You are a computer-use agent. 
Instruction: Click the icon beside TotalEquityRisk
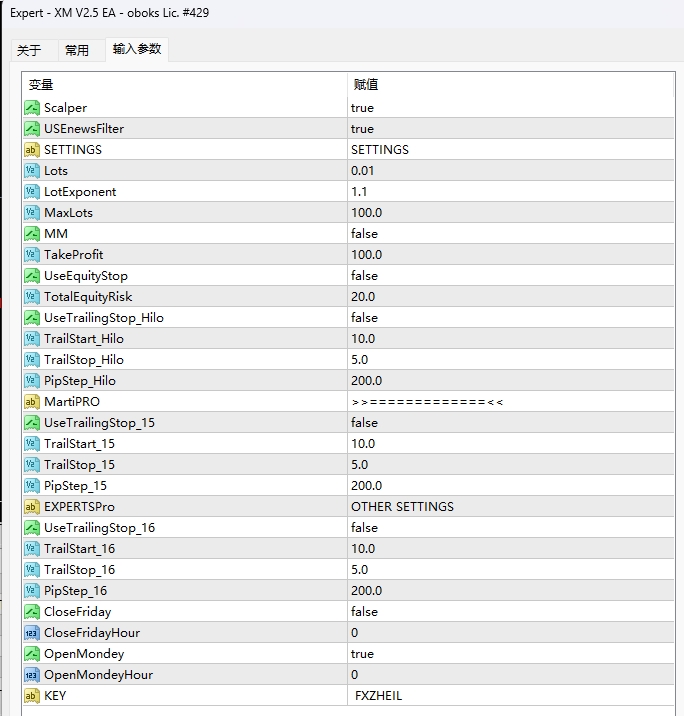pos(32,297)
